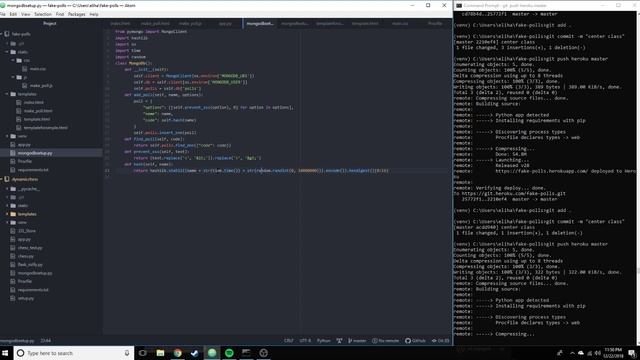Collapse the fake-polls project root

(2, 34)
